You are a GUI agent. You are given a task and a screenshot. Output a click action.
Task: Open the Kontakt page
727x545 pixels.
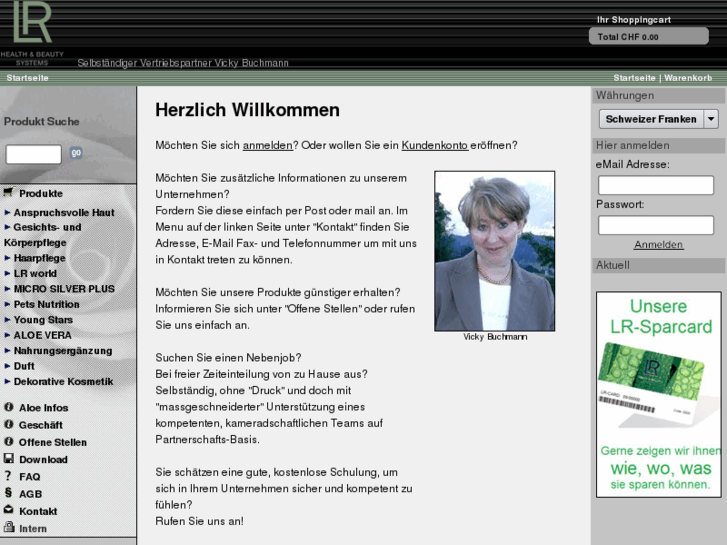click(38, 511)
